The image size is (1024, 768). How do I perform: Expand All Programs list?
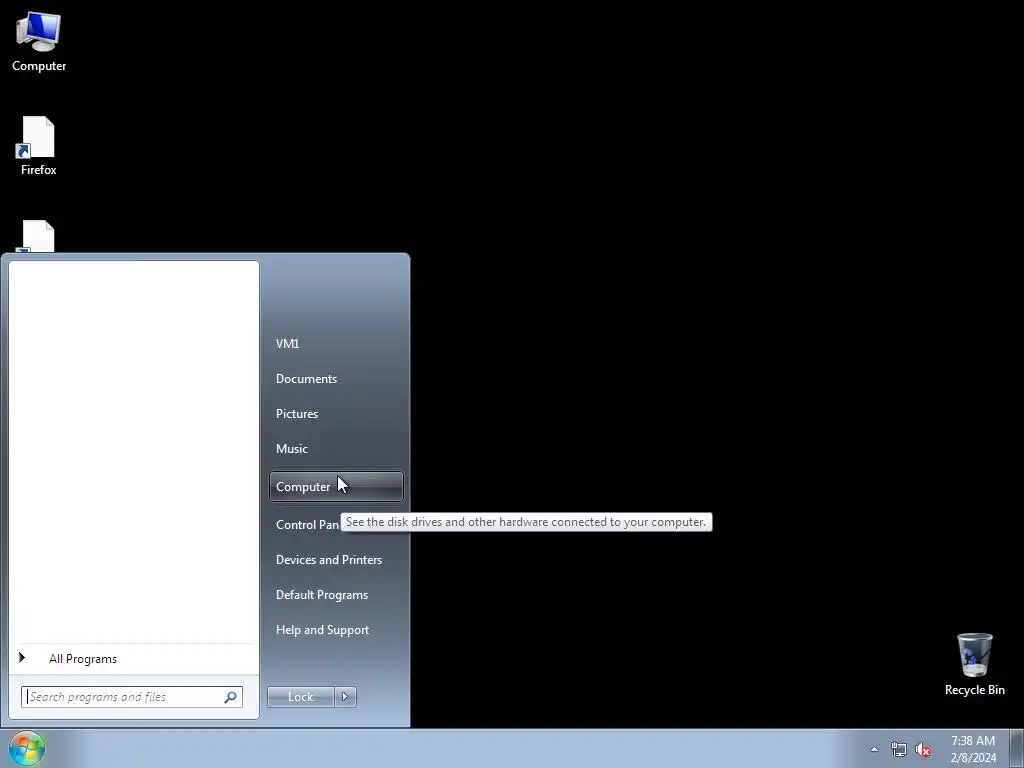(134, 659)
